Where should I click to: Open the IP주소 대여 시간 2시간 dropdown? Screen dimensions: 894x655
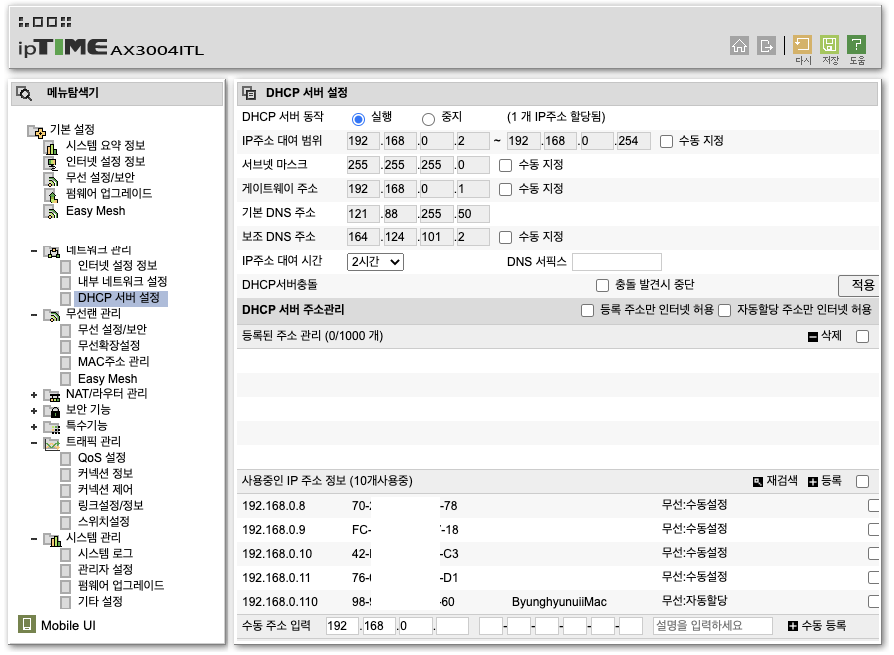375,262
